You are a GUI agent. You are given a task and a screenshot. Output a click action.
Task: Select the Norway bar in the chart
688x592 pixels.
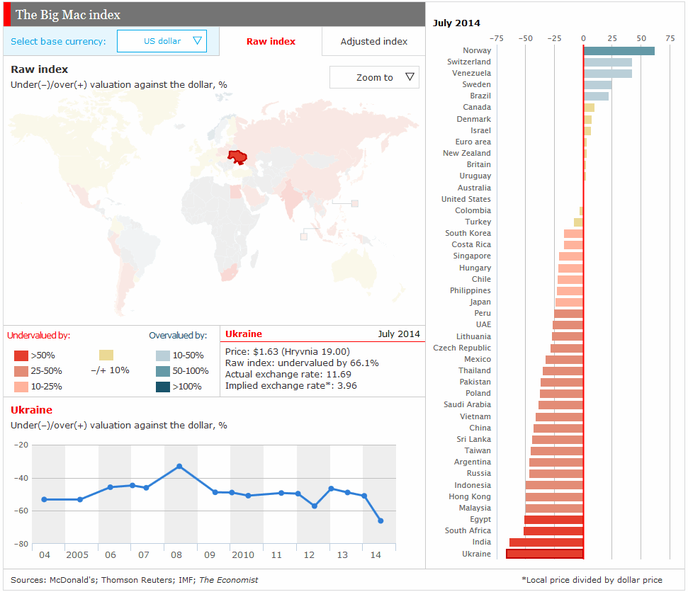tap(619, 51)
